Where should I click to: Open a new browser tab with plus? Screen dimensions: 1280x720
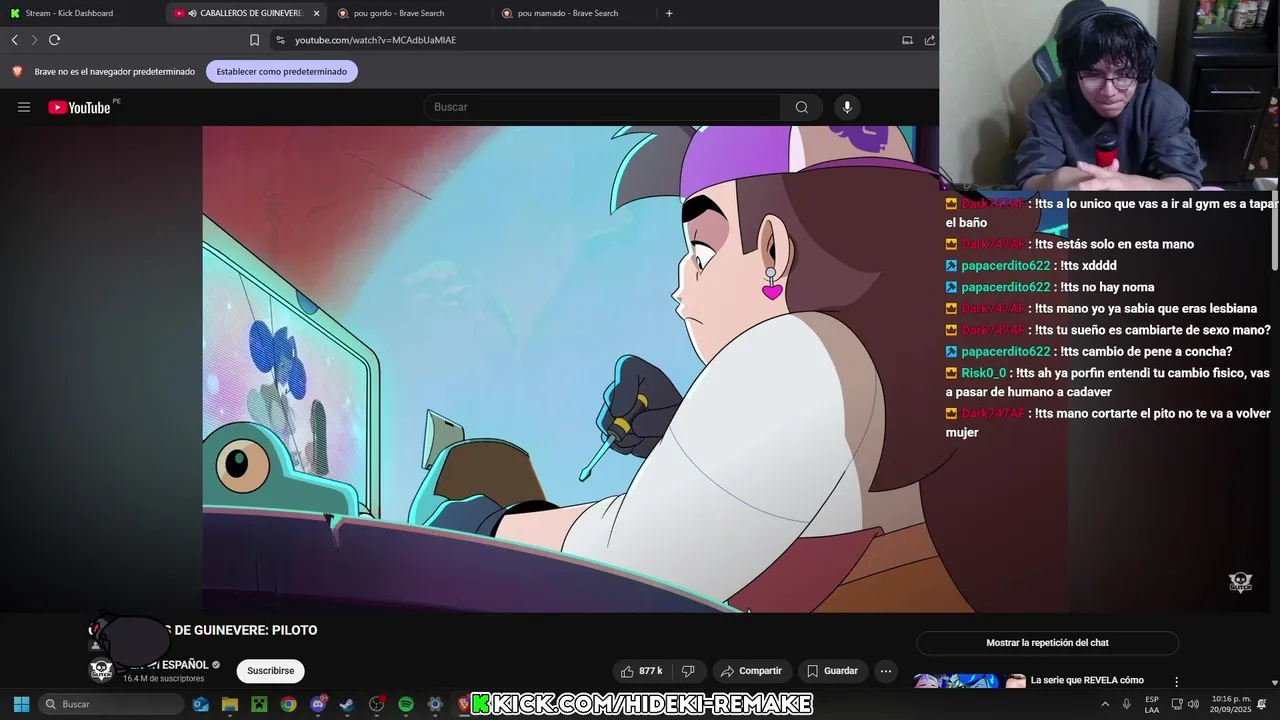(669, 13)
